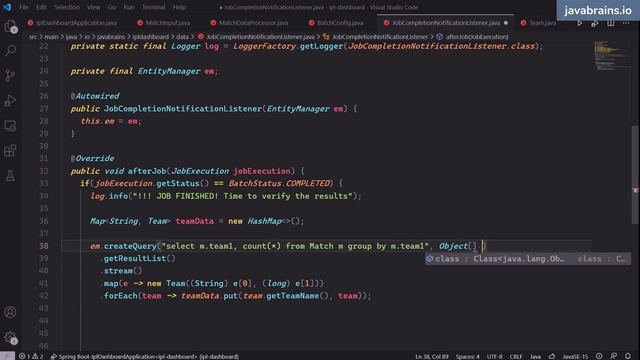This screenshot has width=640, height=360.
Task: Open the Edit menu
Action: click(x=41, y=7)
